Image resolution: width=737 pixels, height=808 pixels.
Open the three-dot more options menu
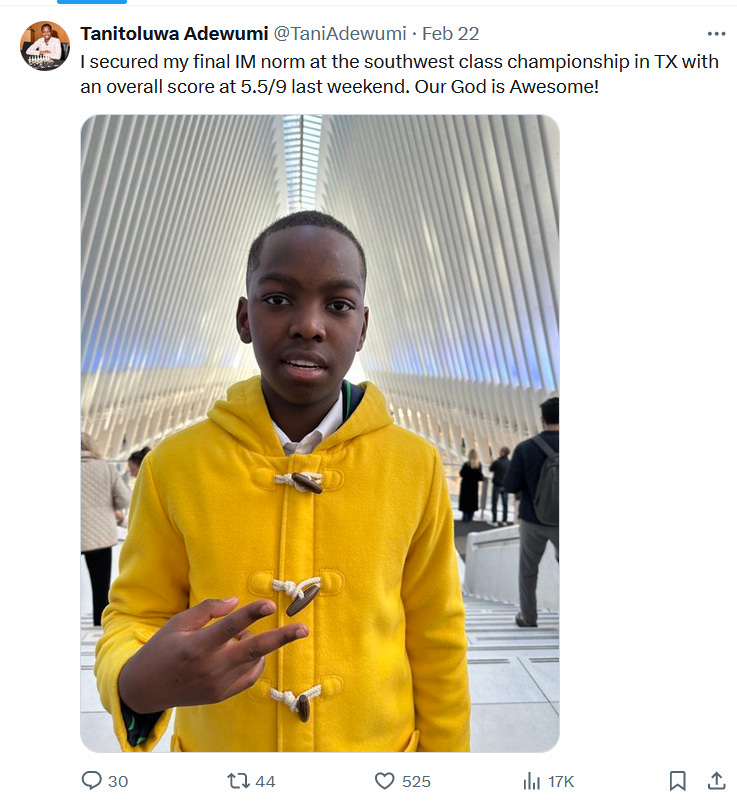click(716, 34)
